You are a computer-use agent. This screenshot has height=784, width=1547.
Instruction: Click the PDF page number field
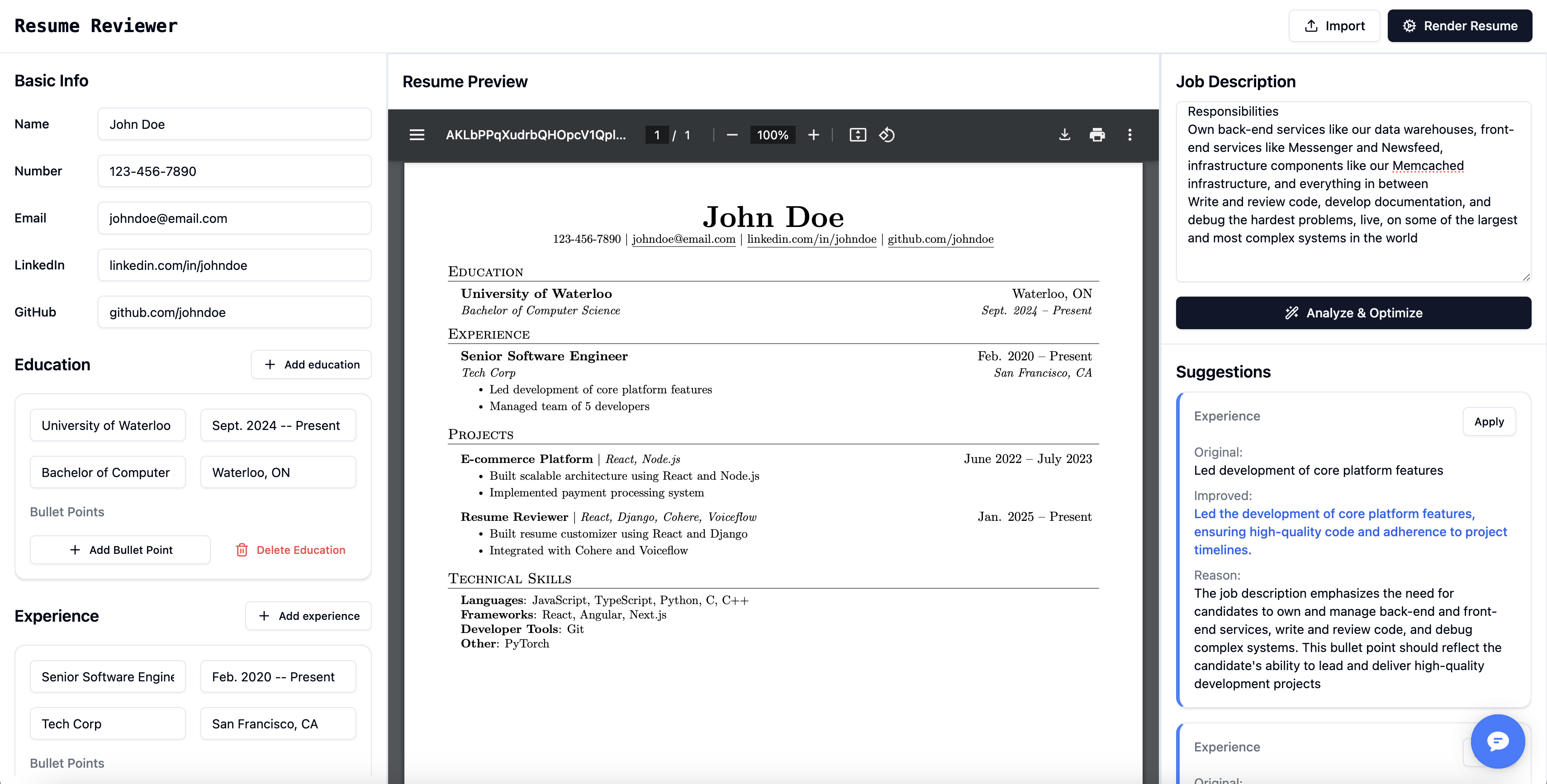[656, 135]
